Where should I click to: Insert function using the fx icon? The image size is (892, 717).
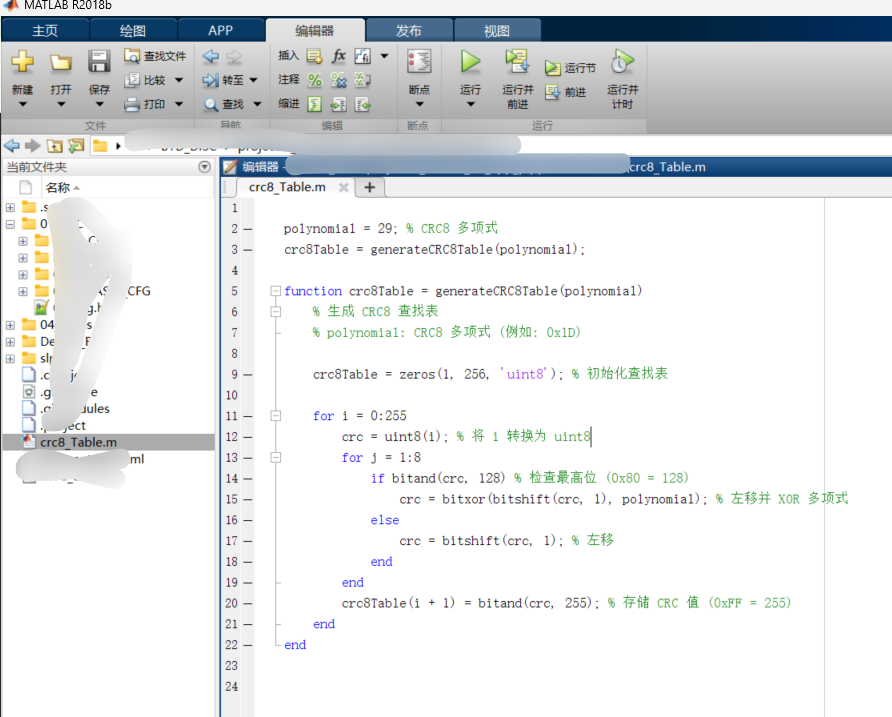click(339, 56)
